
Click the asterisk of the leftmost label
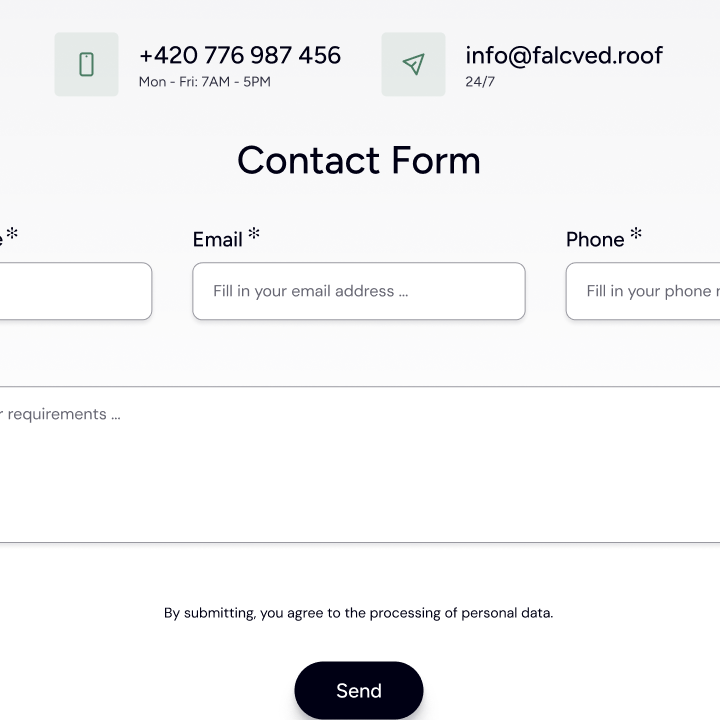point(12,234)
